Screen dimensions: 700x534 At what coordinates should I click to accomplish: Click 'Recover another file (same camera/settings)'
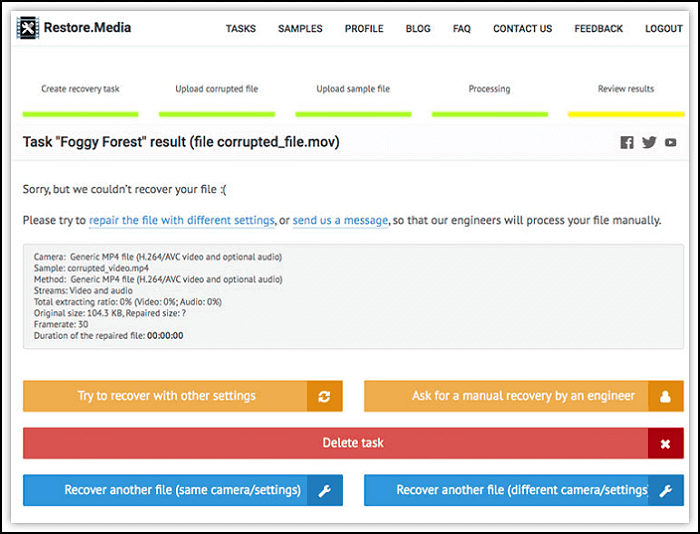click(x=183, y=490)
